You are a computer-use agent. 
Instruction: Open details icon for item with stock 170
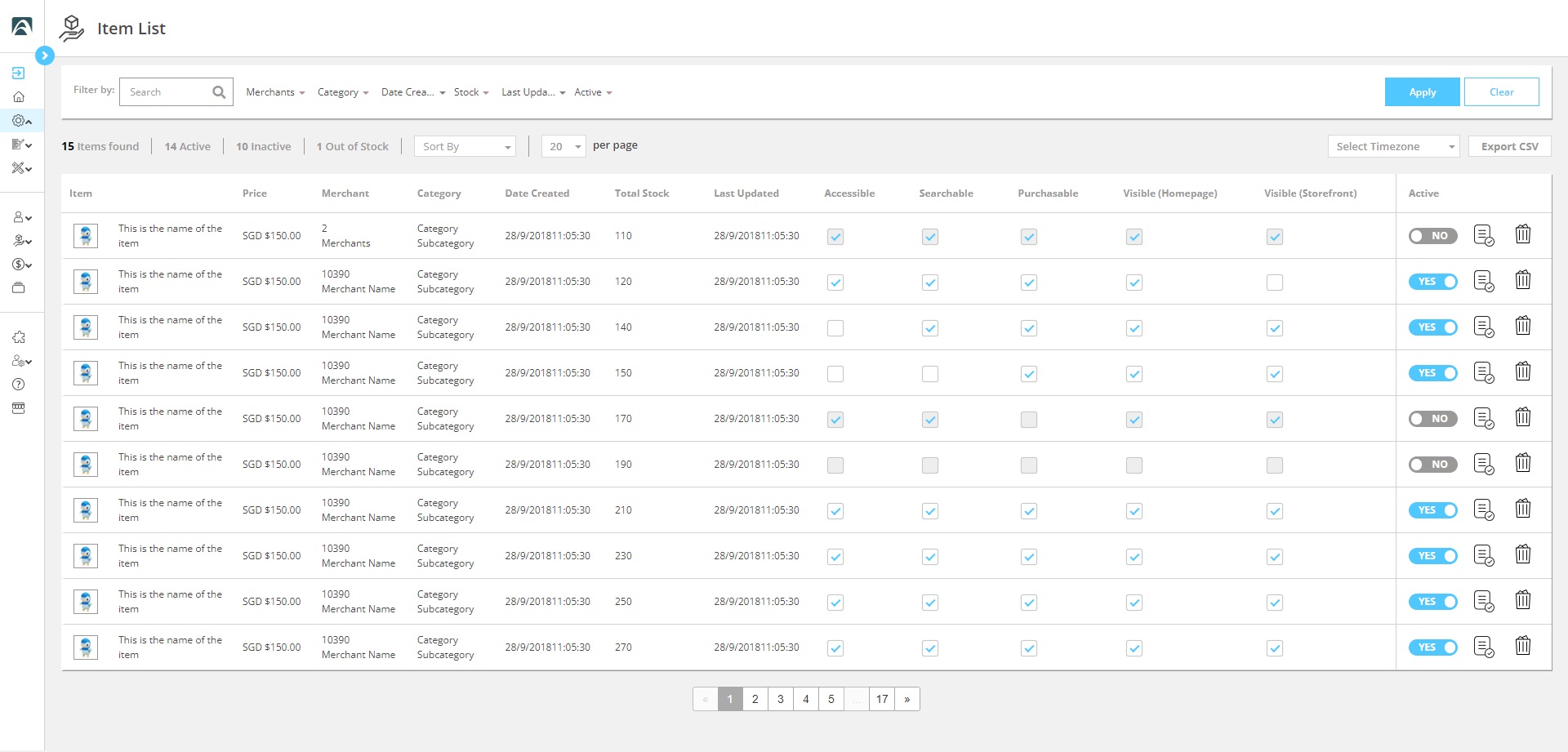coord(1483,418)
